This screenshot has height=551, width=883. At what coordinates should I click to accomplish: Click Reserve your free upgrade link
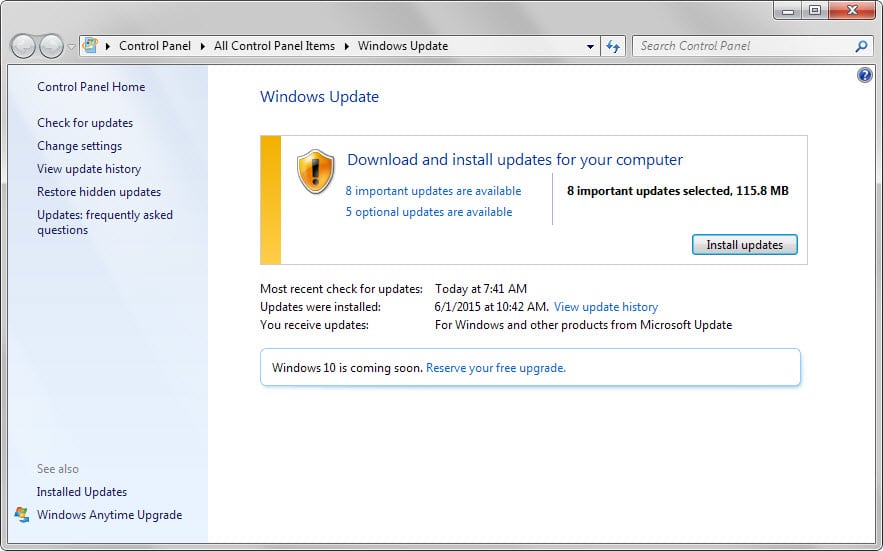pos(496,368)
